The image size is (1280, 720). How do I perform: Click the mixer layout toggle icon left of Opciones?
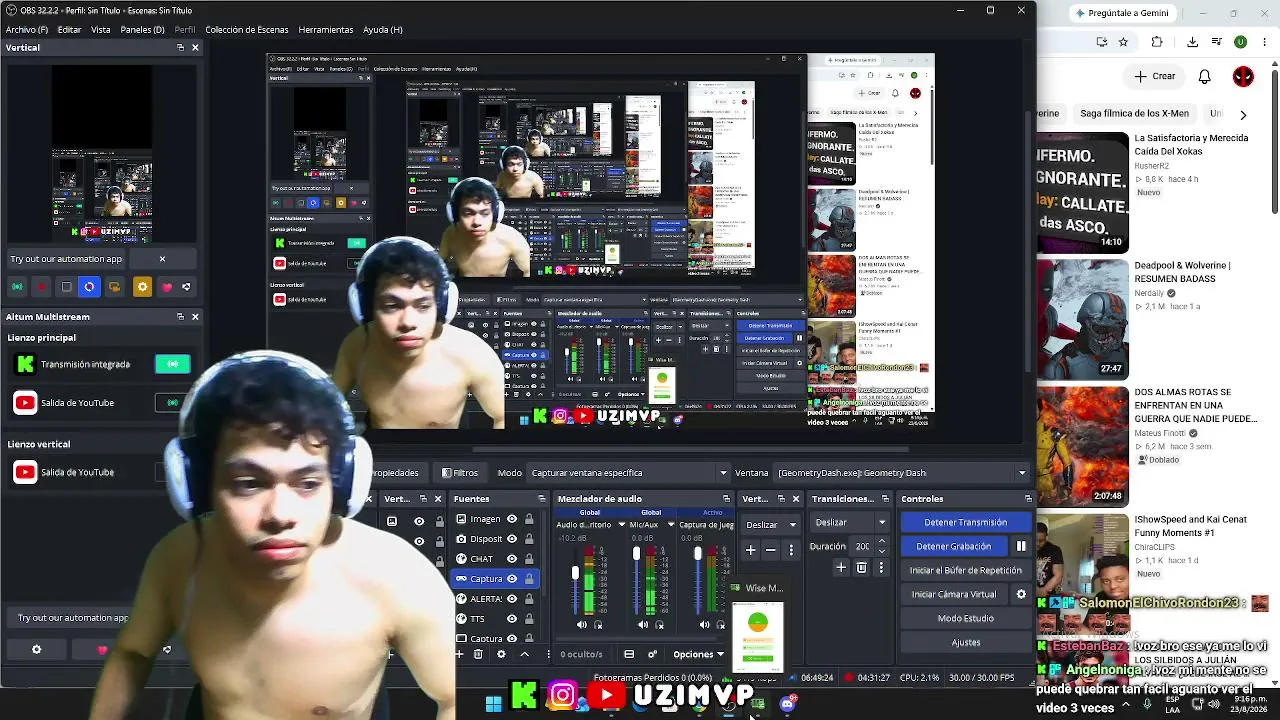click(629, 654)
